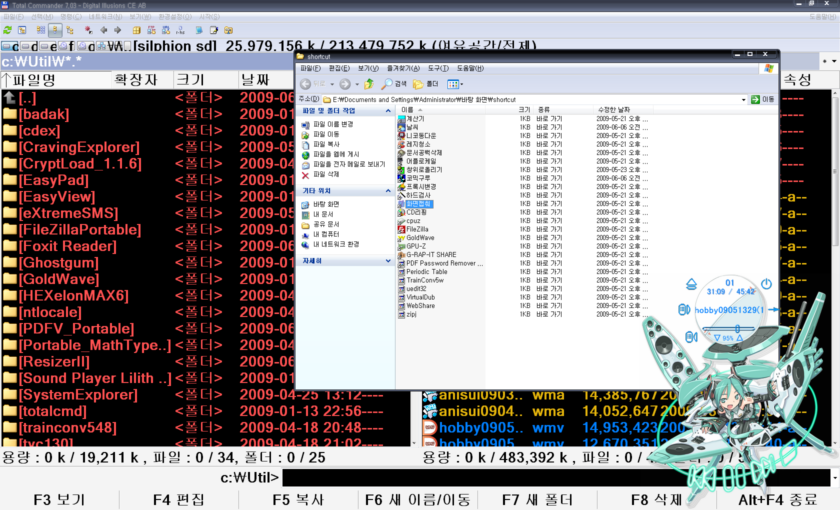Screen dimensions: 840x510
Task: Click the 파일명 column header in left panel
Action: (x=56, y=80)
